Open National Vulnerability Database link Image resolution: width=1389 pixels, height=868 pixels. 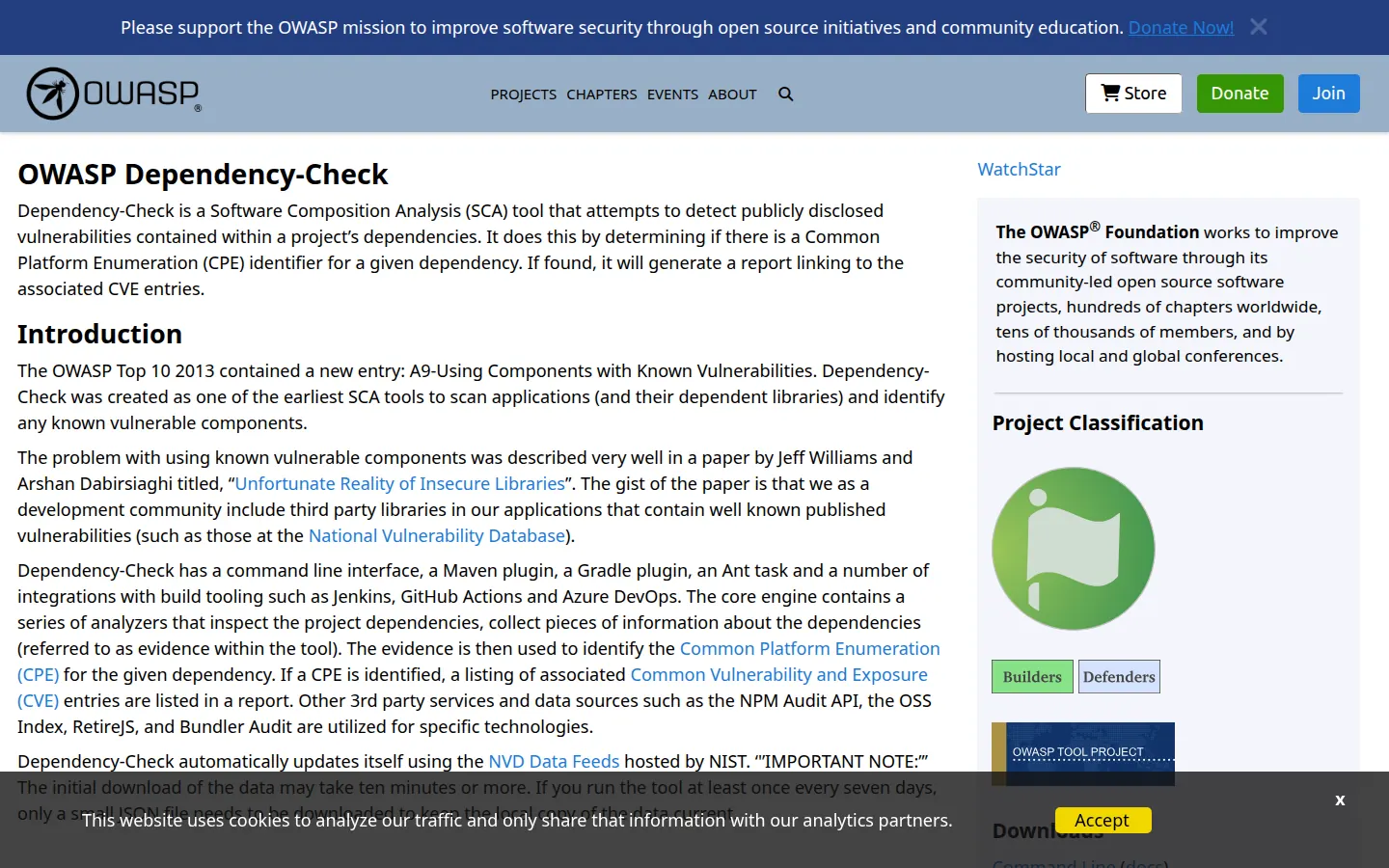tap(437, 535)
